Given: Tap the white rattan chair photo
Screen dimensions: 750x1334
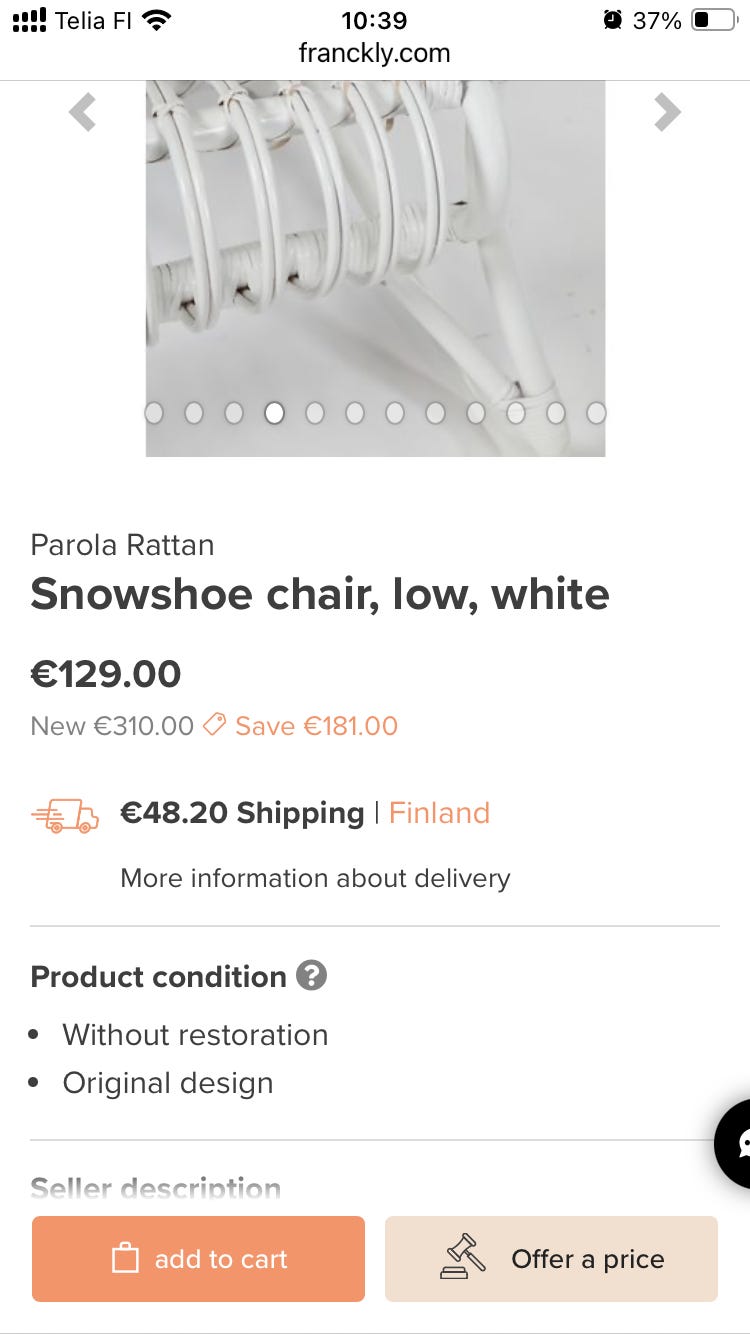Looking at the screenshot, I should (x=375, y=250).
